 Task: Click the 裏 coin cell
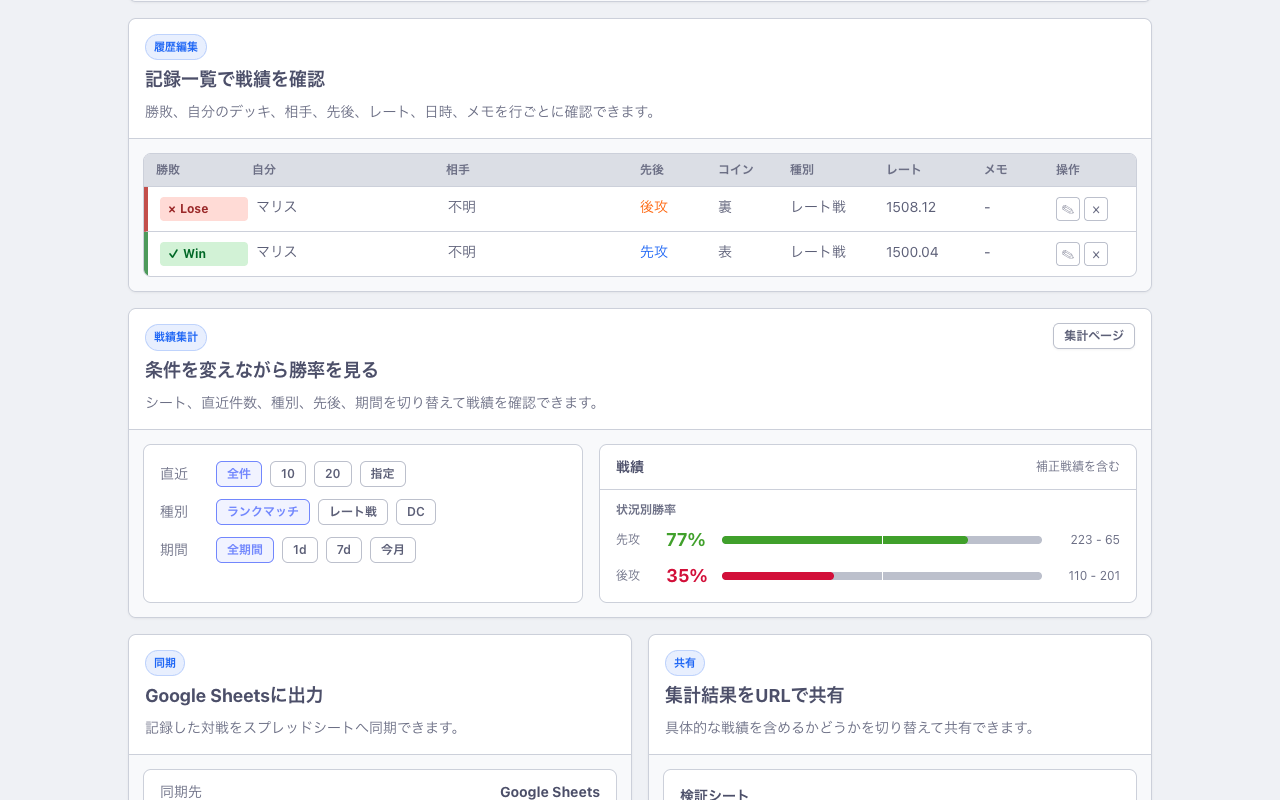[725, 207]
